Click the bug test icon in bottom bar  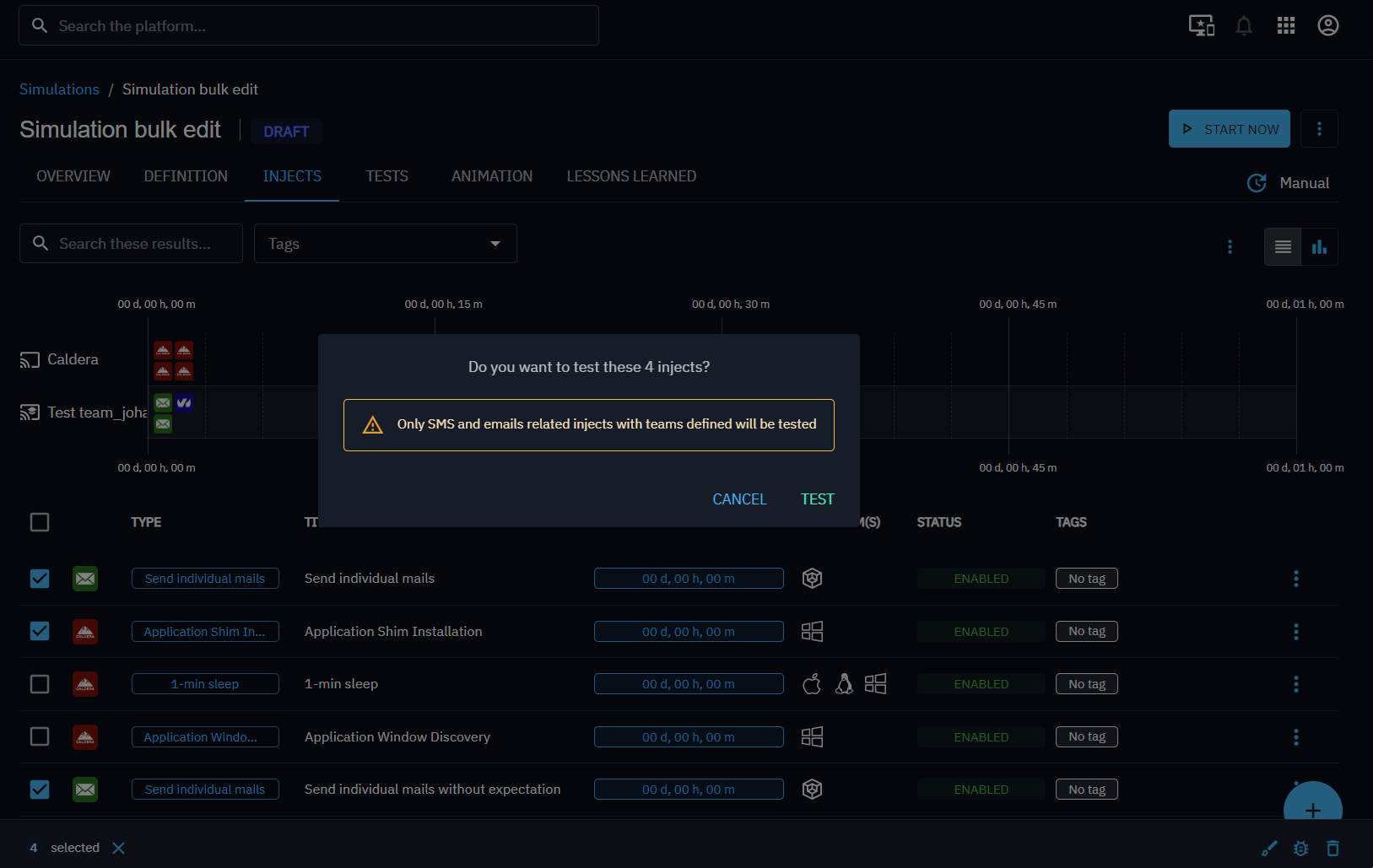pos(1300,849)
